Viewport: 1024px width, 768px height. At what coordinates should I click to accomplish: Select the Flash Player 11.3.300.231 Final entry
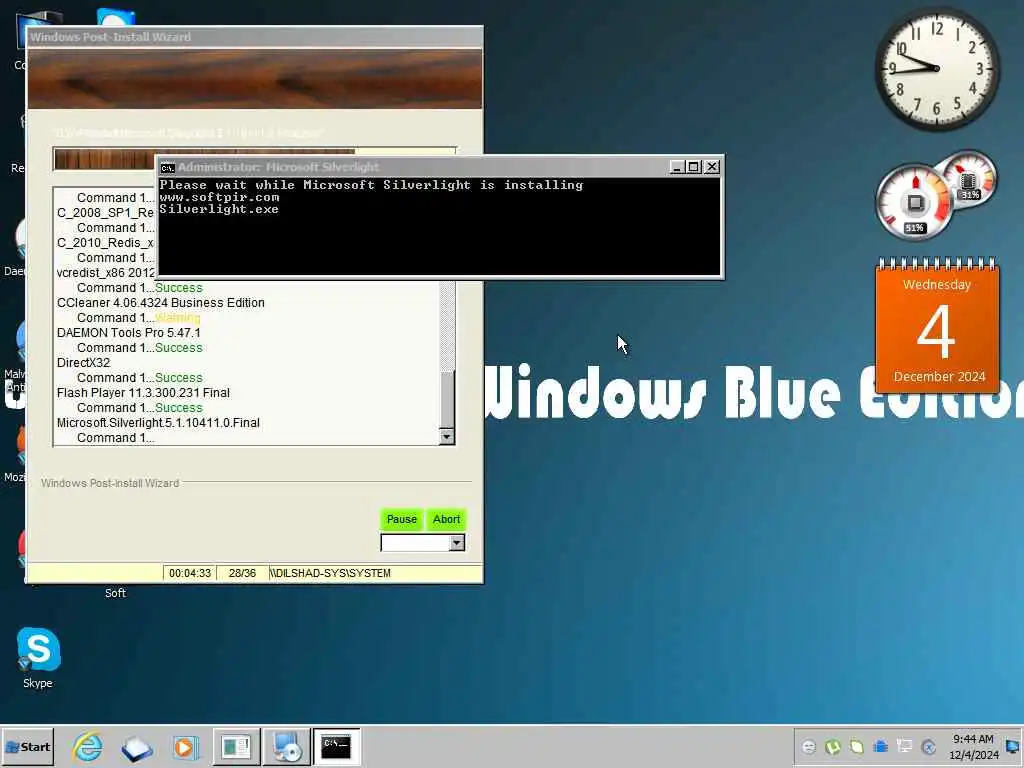click(x=143, y=392)
